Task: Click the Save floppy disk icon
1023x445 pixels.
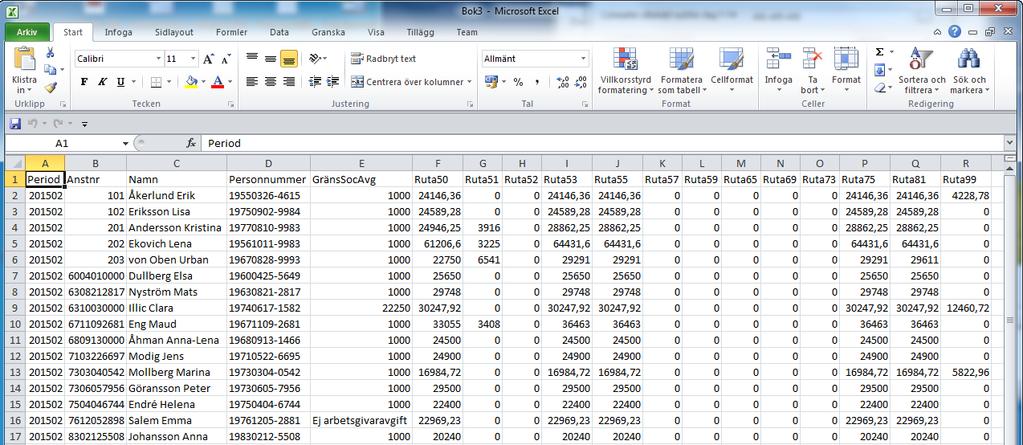Action: click(15, 123)
